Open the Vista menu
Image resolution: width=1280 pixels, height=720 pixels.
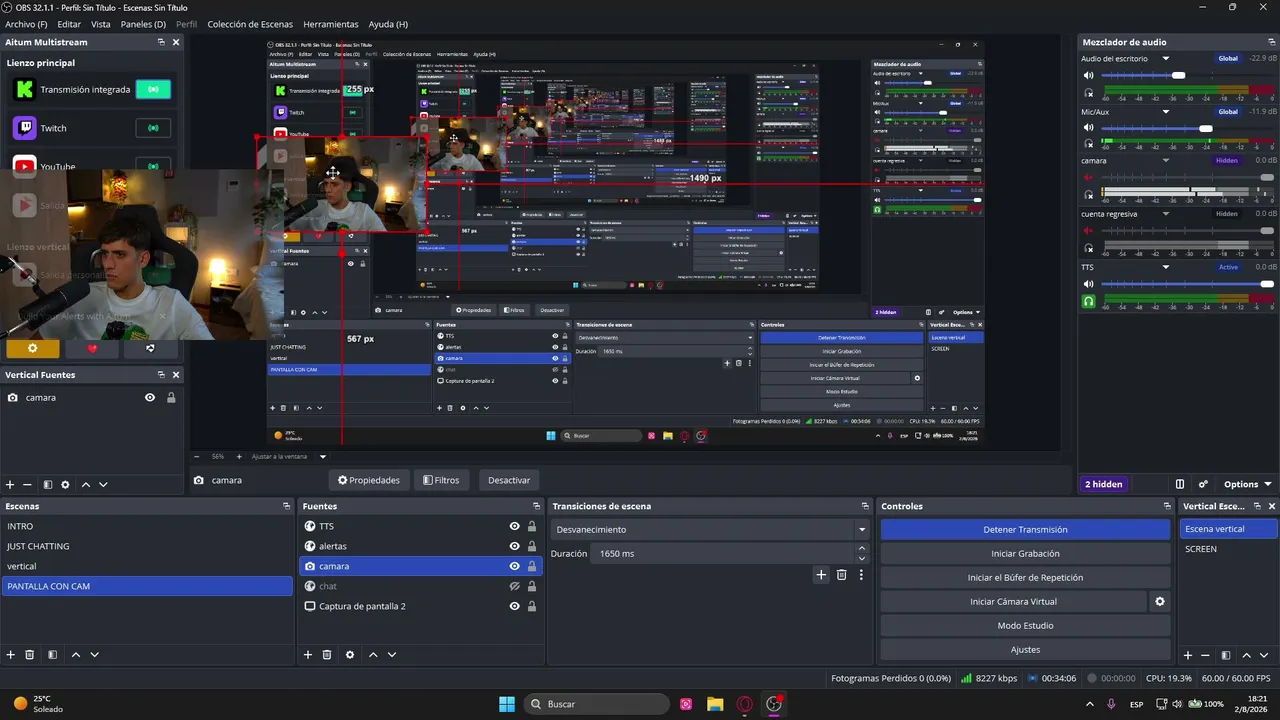[x=101, y=24]
